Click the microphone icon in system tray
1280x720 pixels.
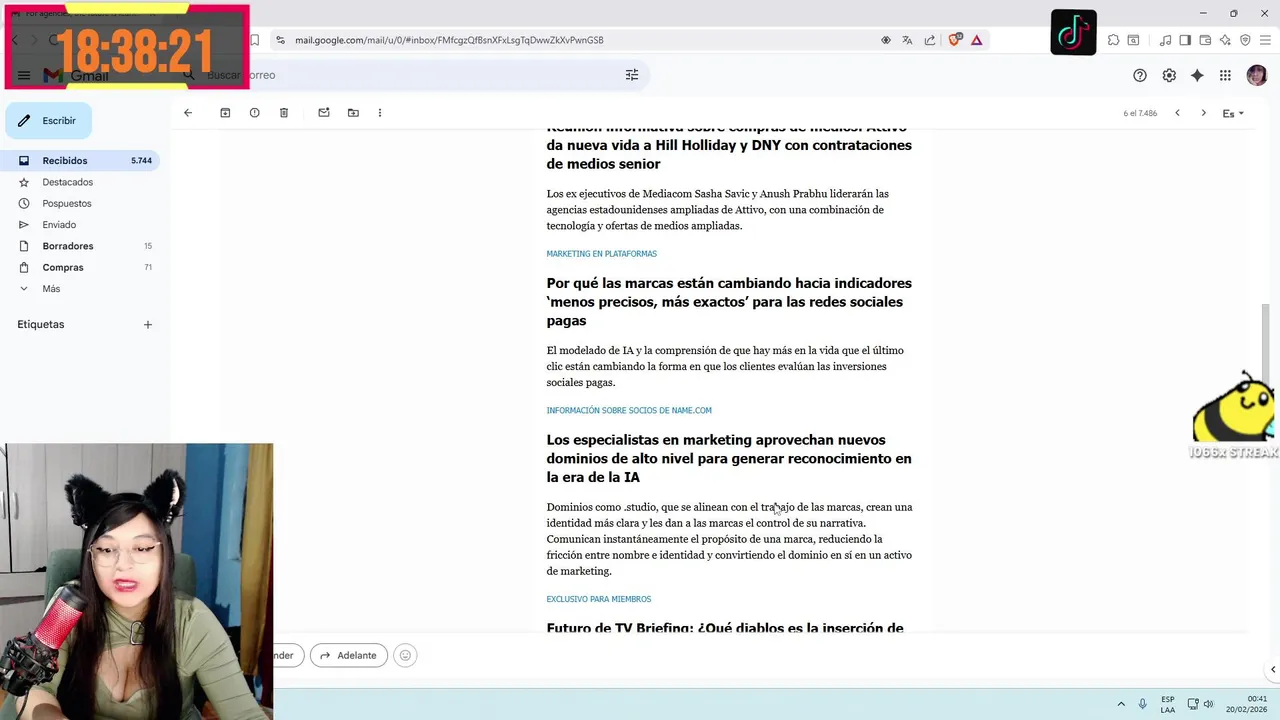tap(1142, 704)
